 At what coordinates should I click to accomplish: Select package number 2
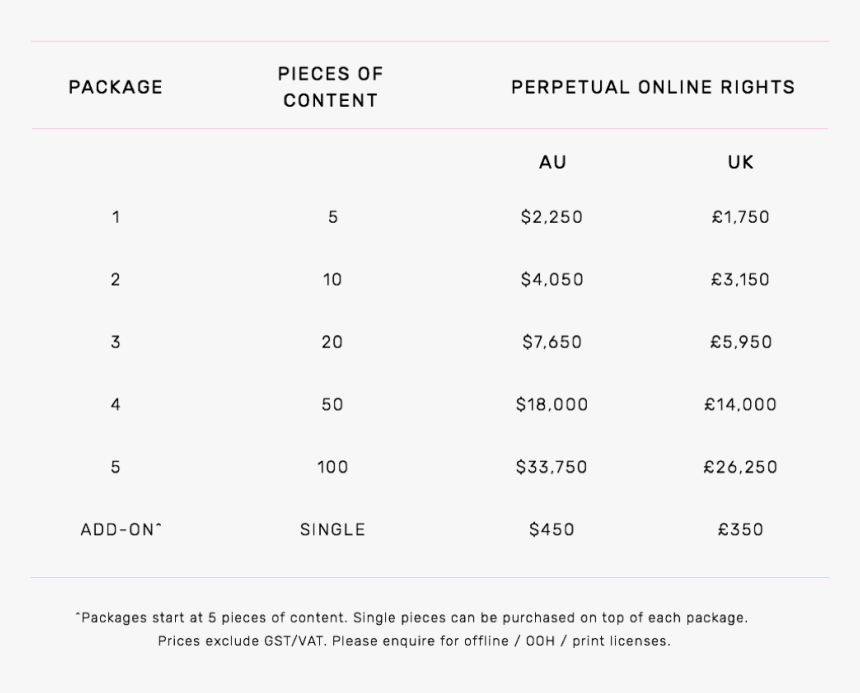(x=115, y=280)
